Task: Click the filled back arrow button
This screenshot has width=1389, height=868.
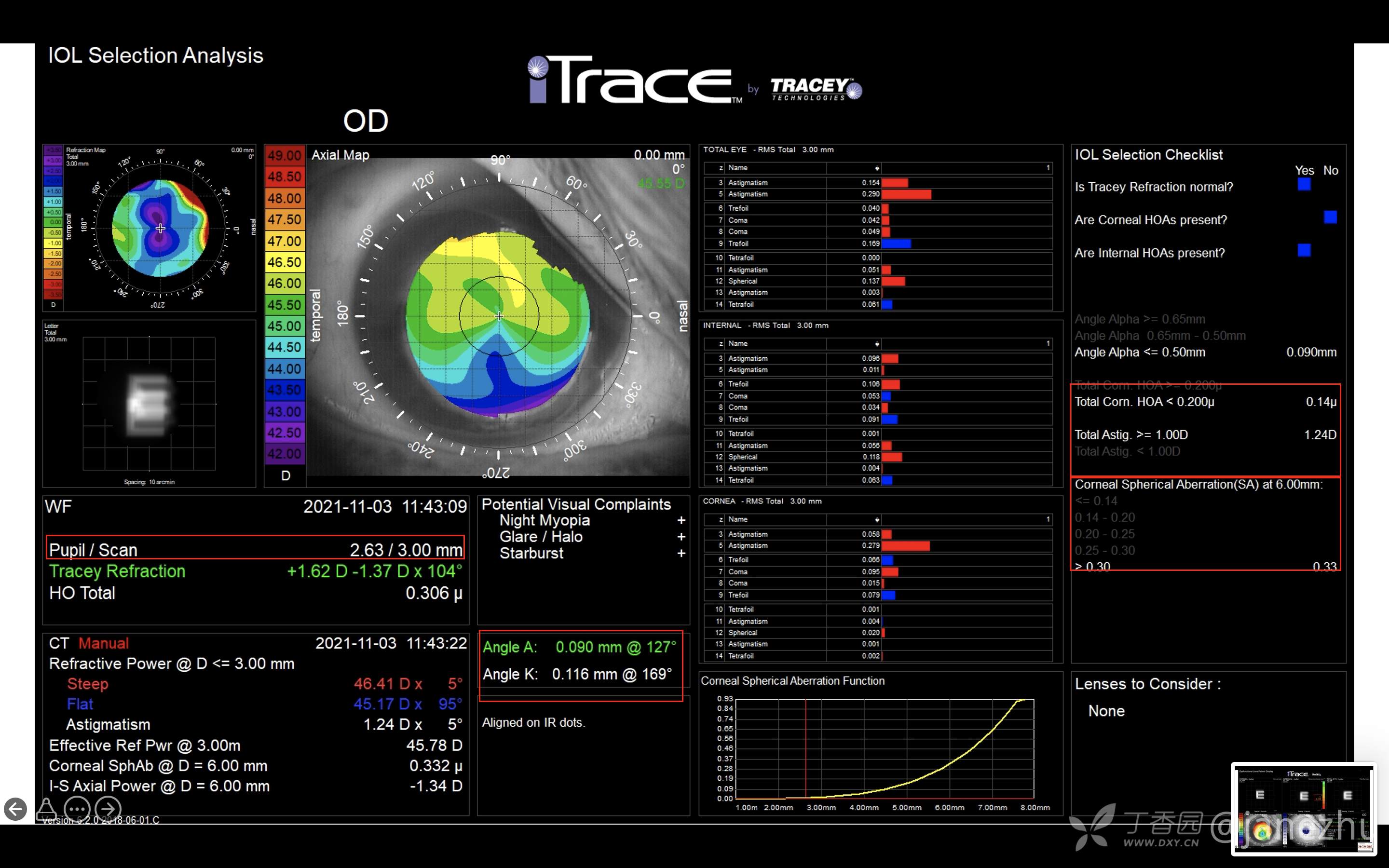Action: 15,810
